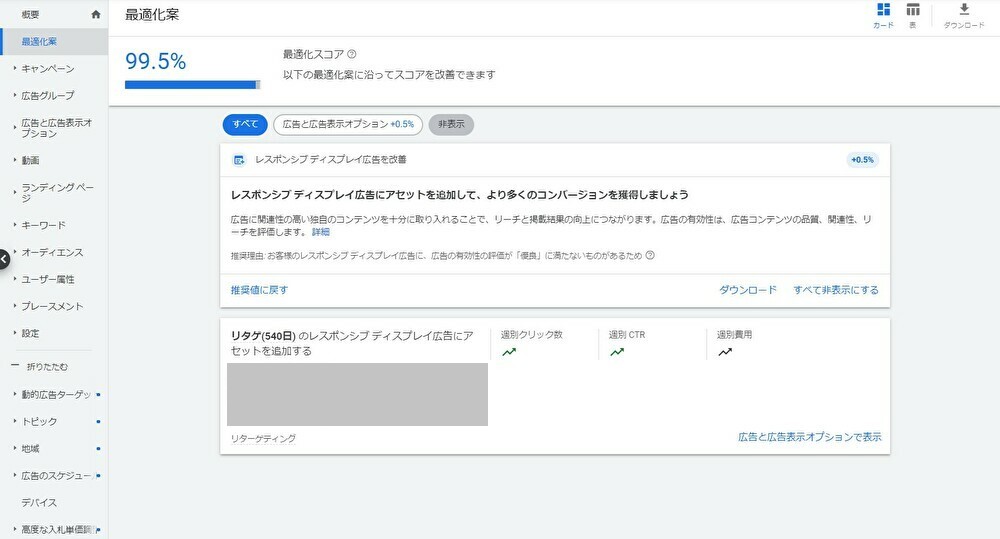Click the responsive display ad card icon
The image size is (1000, 539).
(x=239, y=160)
